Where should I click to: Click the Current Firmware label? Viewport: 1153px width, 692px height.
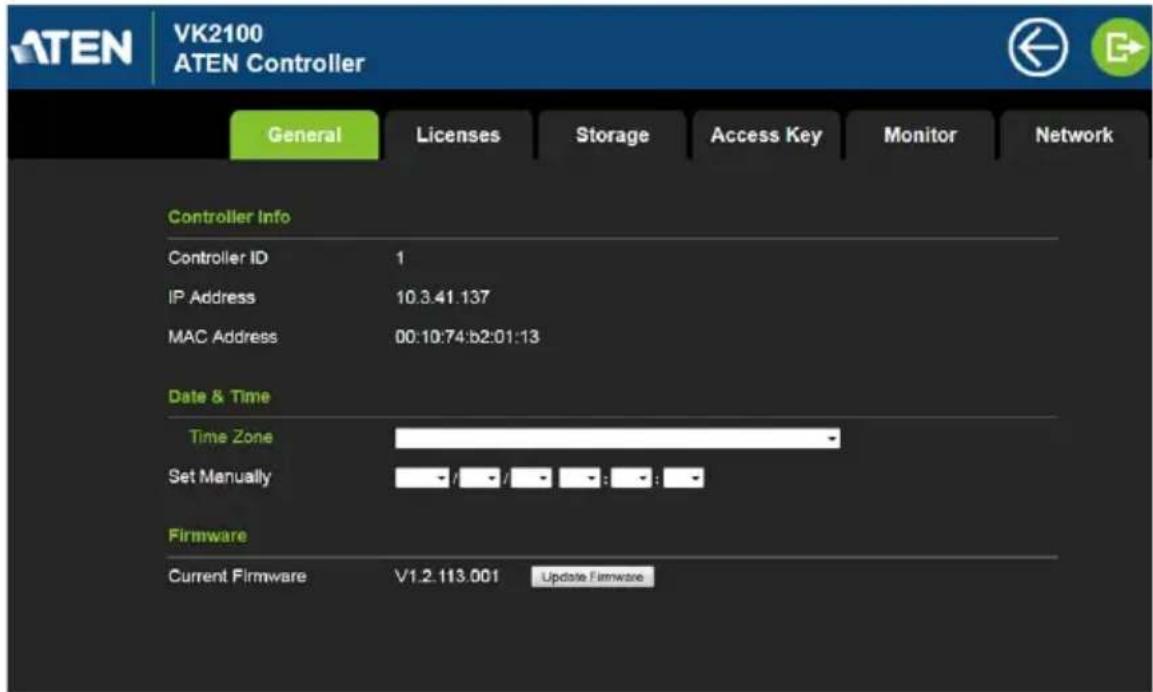pyautogui.click(x=238, y=576)
